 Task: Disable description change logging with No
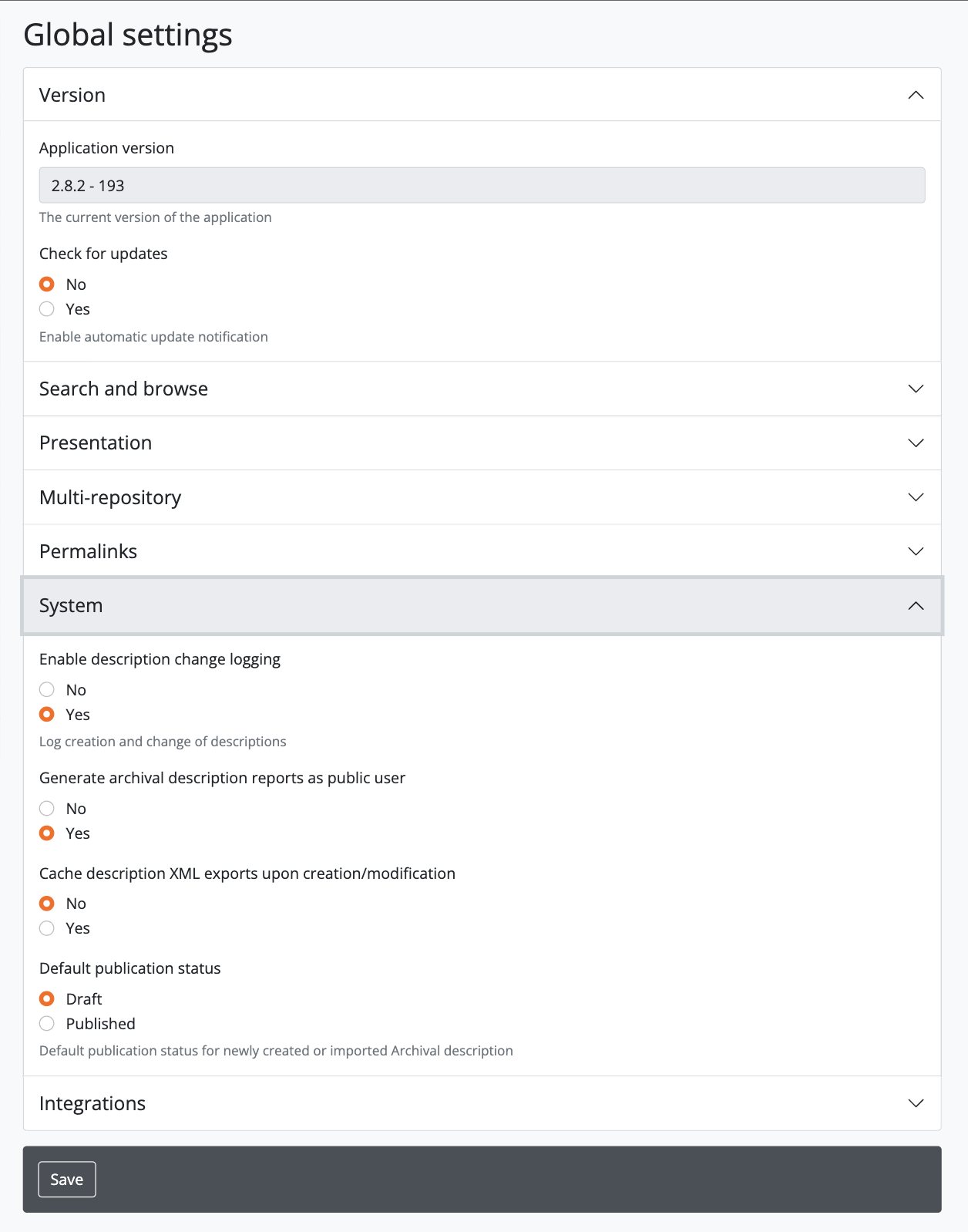click(47, 690)
